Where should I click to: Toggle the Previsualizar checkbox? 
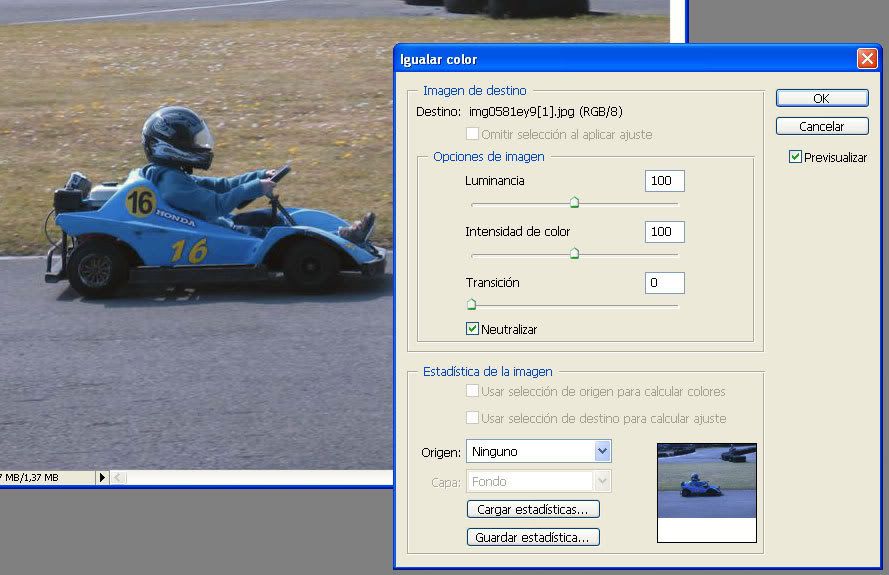[x=795, y=157]
